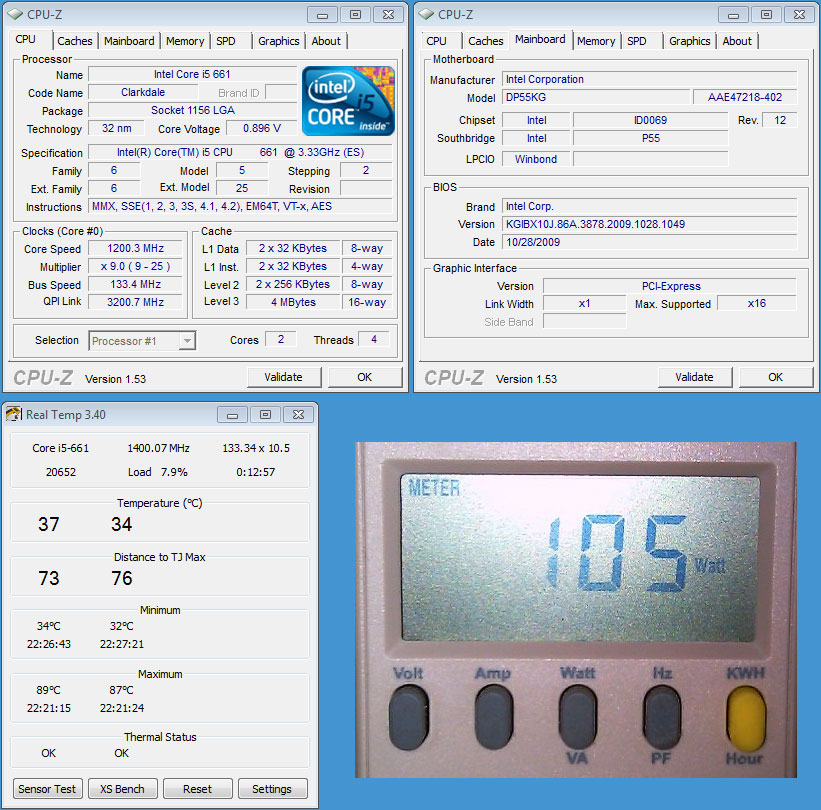Click the Max. Supported value 'x16'
821x810 pixels.
coord(757,303)
